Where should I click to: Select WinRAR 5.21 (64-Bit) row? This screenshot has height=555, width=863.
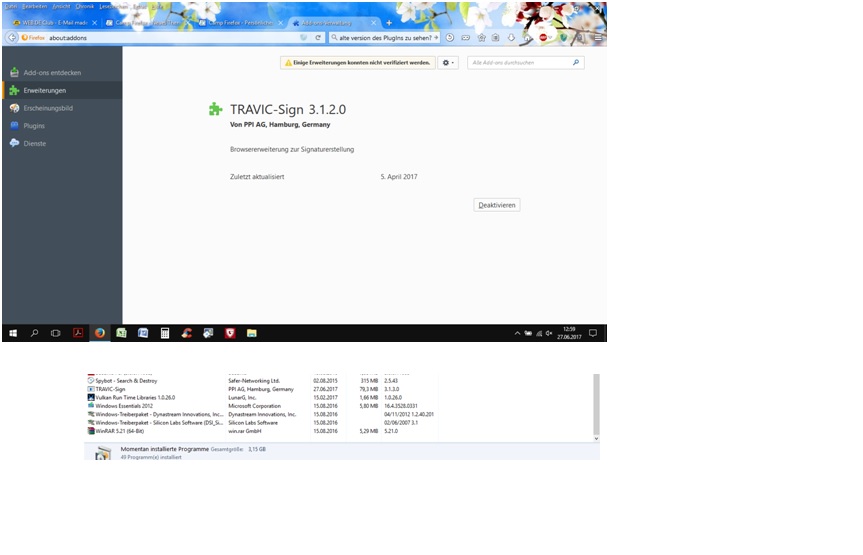(261, 431)
